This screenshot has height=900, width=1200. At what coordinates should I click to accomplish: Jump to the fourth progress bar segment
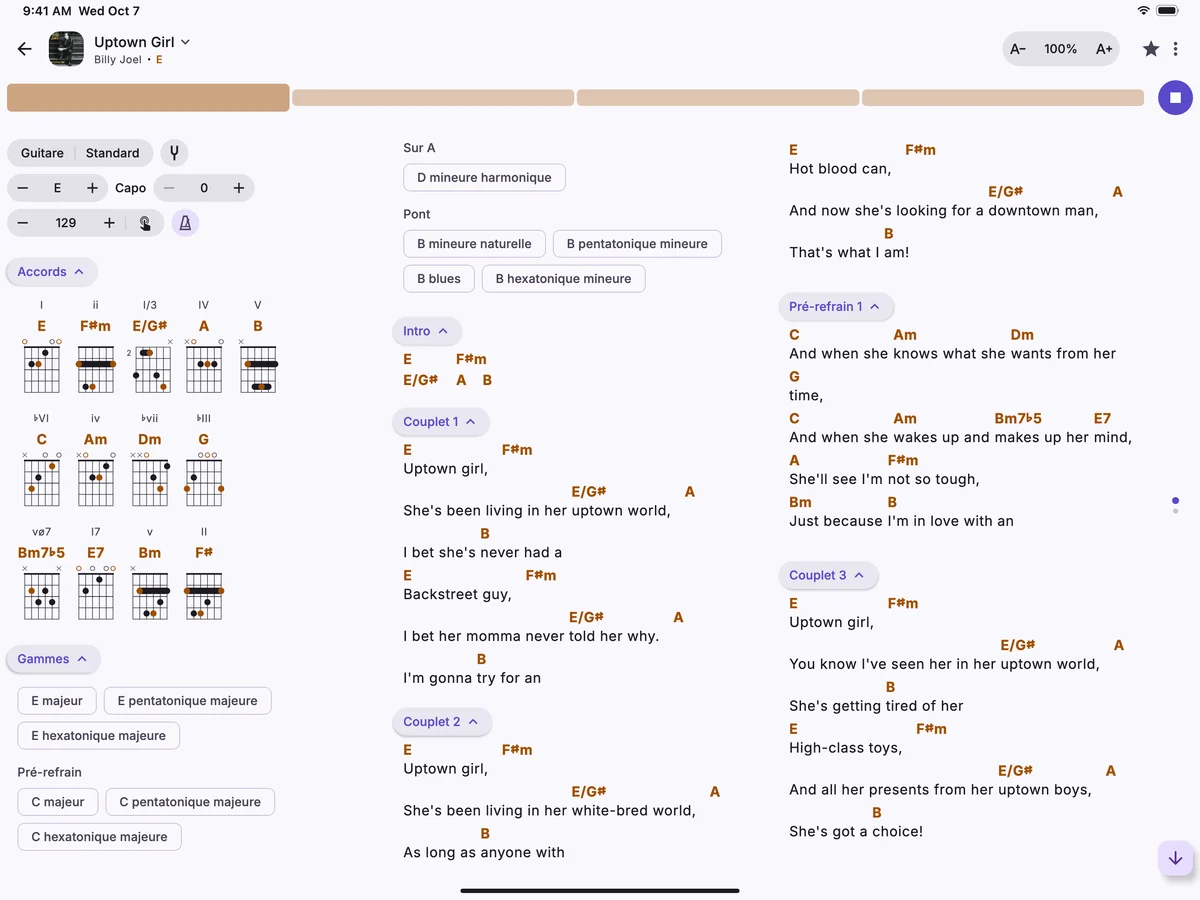click(1003, 98)
